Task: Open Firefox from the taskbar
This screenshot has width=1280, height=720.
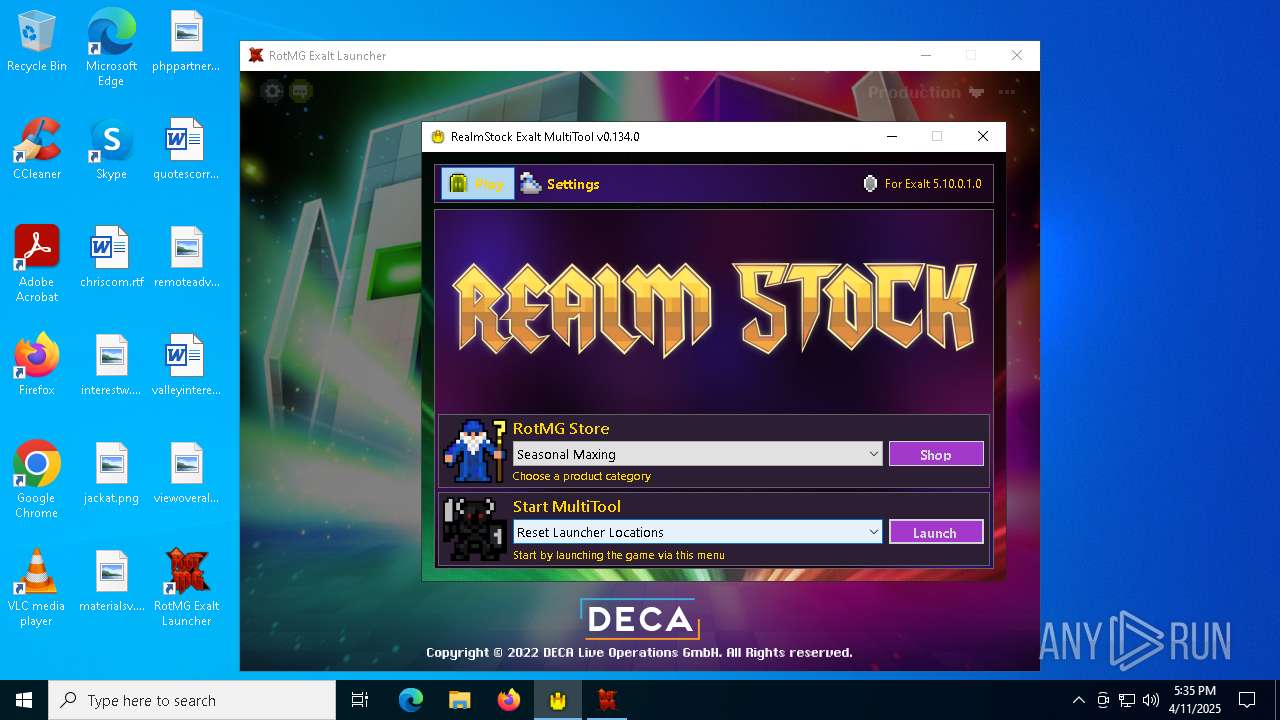Action: coord(509,700)
